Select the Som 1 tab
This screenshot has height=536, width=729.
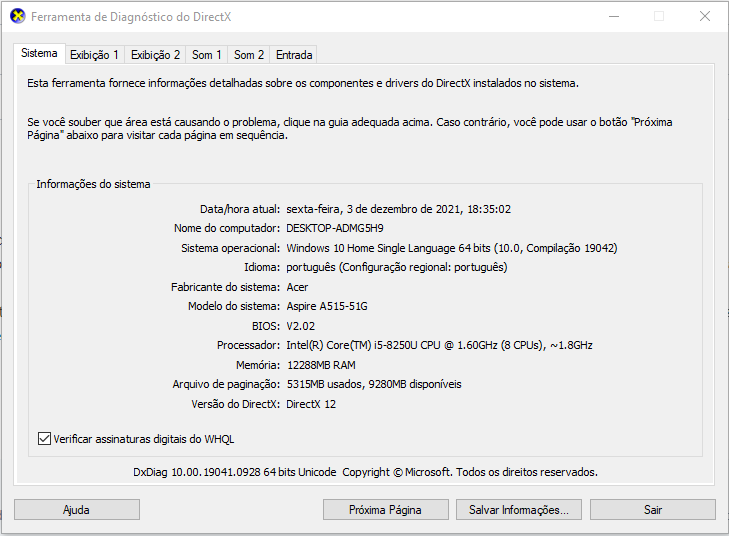pos(206,55)
